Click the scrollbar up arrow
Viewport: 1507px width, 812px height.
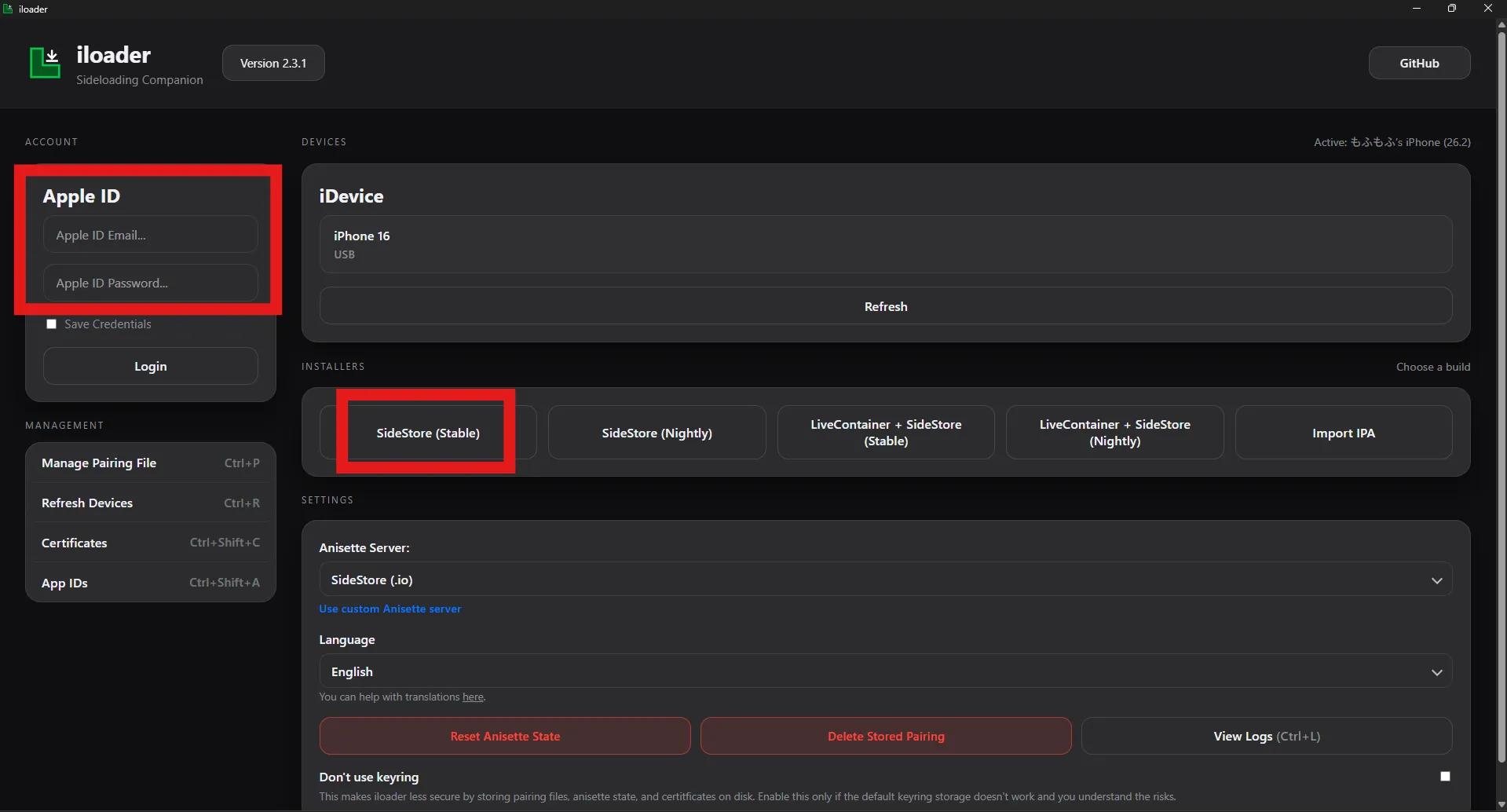point(1502,24)
